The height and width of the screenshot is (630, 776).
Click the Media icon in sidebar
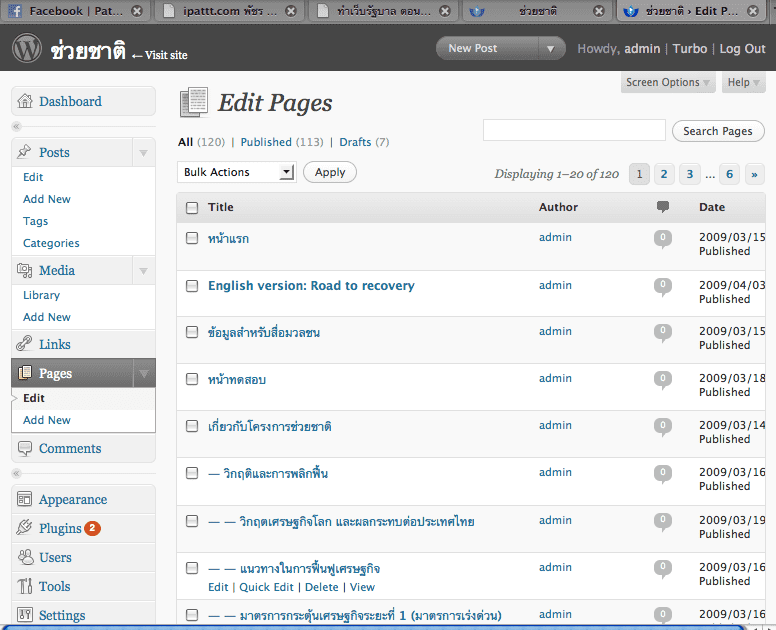tap(25, 271)
